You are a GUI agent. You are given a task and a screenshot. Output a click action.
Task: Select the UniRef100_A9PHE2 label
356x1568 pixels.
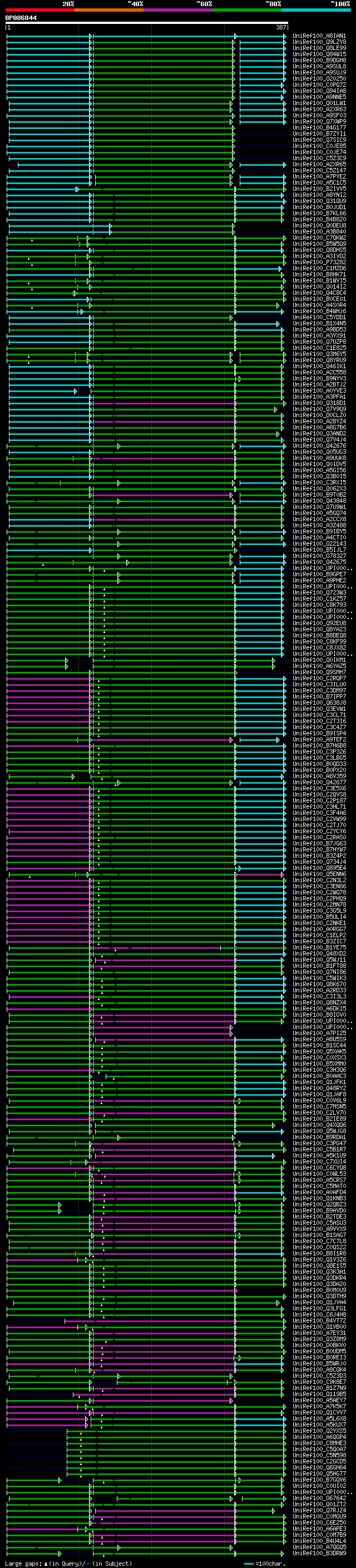point(319,580)
